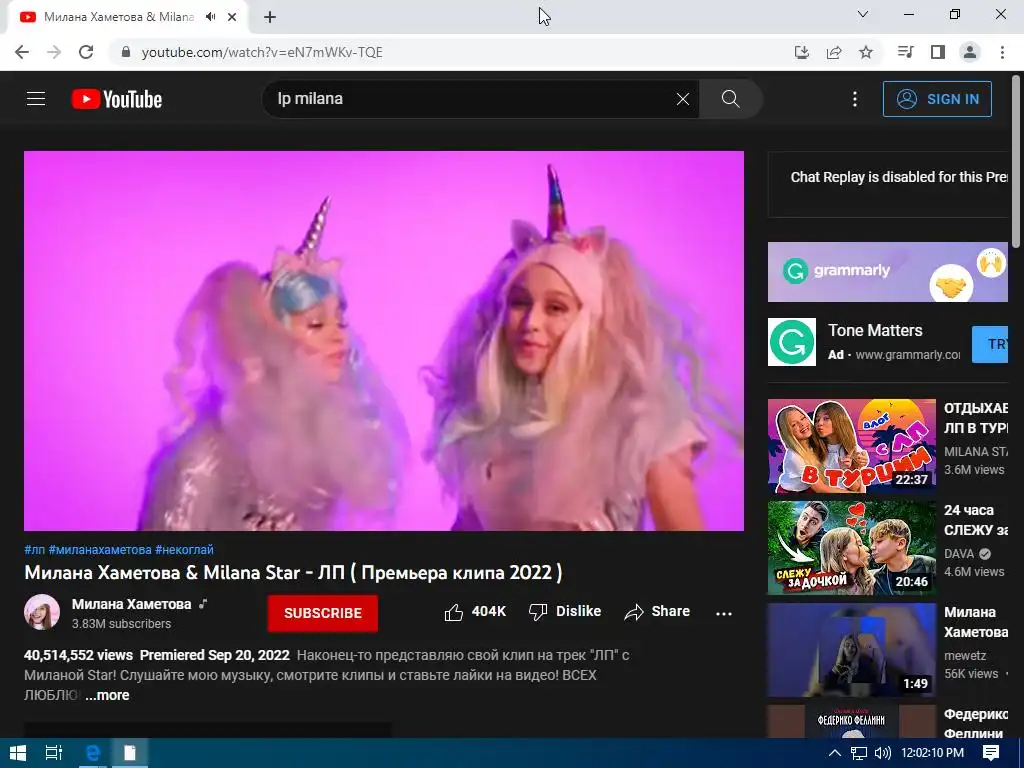
Task: Go back with browser back arrow
Action: pos(22,52)
